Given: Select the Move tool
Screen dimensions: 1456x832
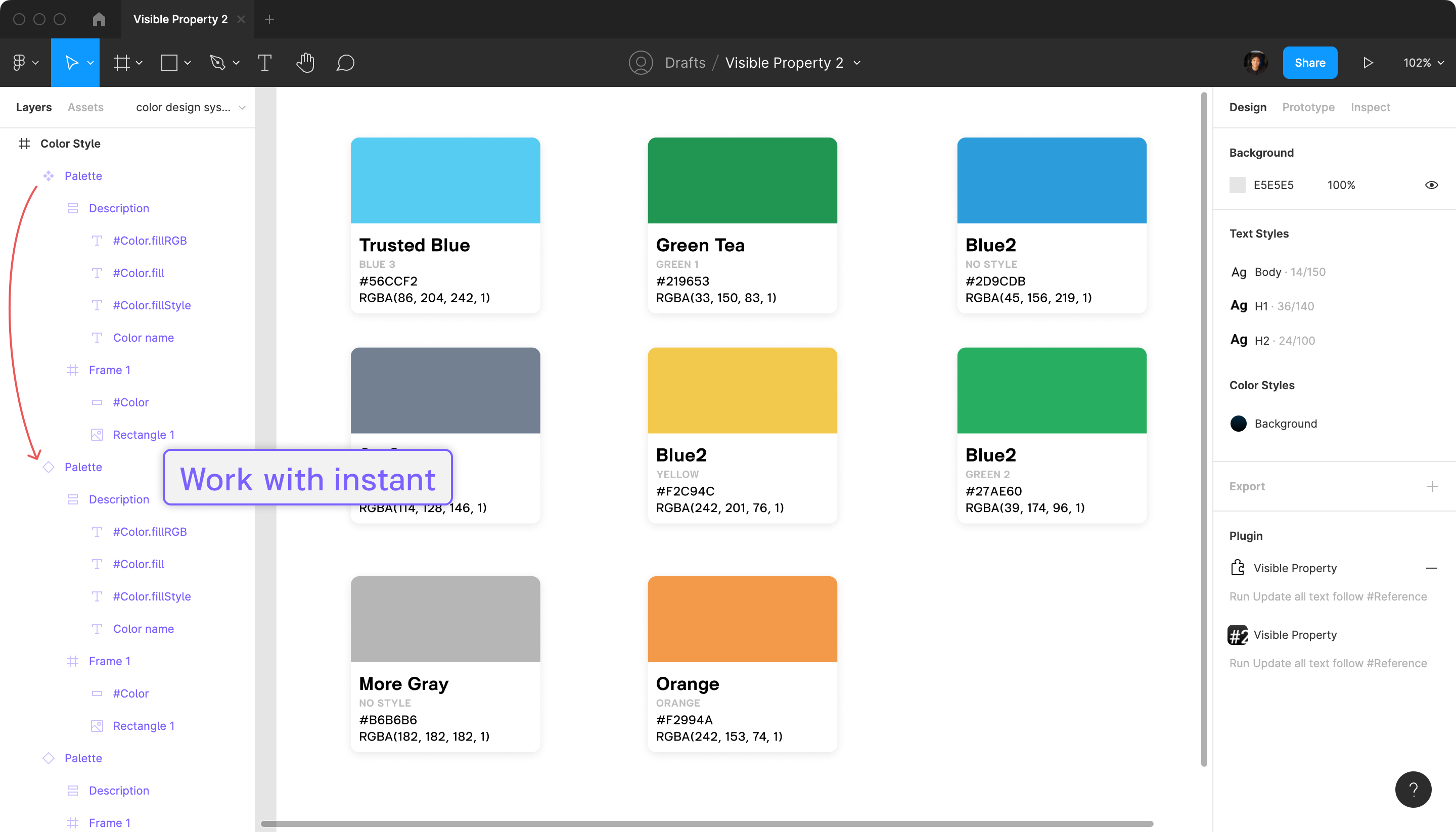Looking at the screenshot, I should coord(71,62).
